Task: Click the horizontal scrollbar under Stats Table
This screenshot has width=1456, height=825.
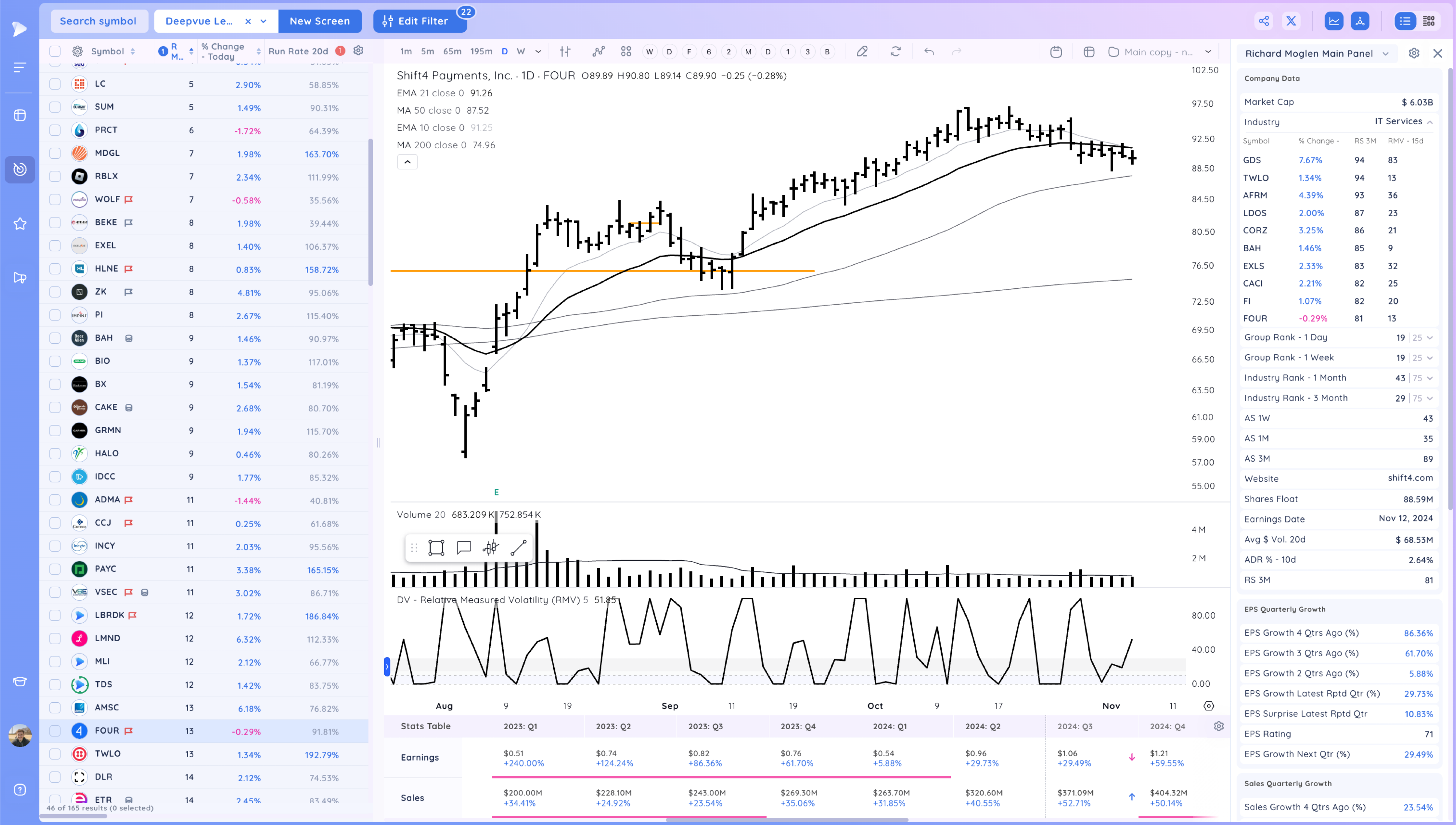Action: coord(787,819)
